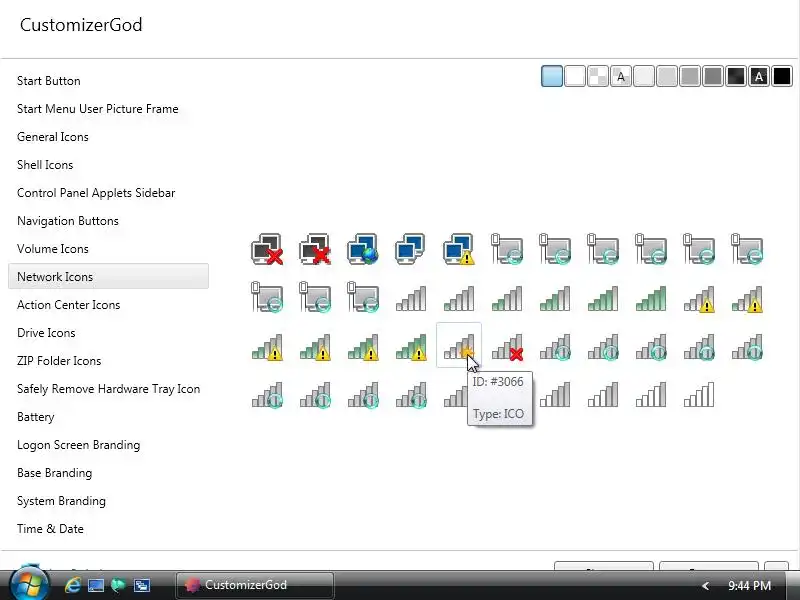Choose the checkered transparent swatch without letter
This screenshot has height=600, width=800.
click(x=598, y=77)
